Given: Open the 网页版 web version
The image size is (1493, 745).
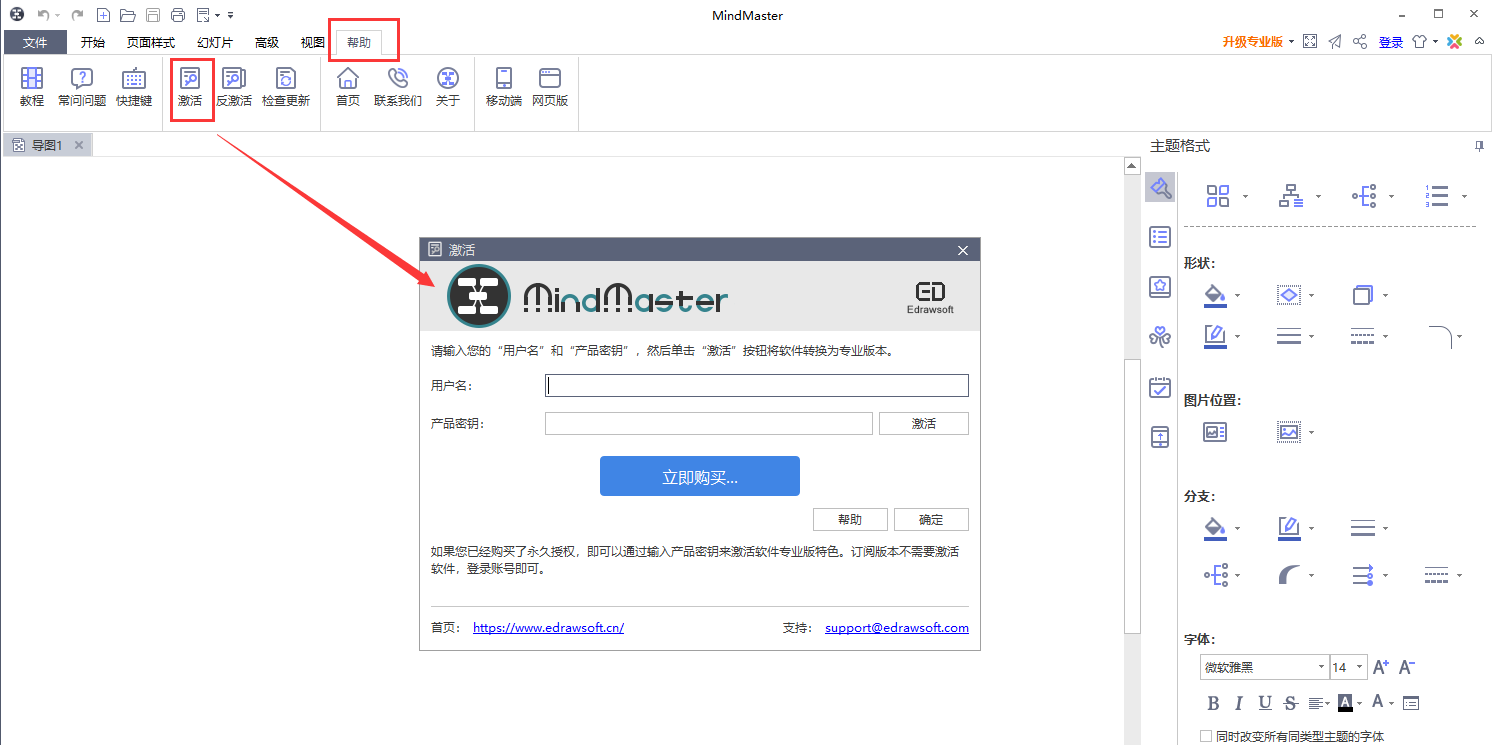Looking at the screenshot, I should click(550, 87).
